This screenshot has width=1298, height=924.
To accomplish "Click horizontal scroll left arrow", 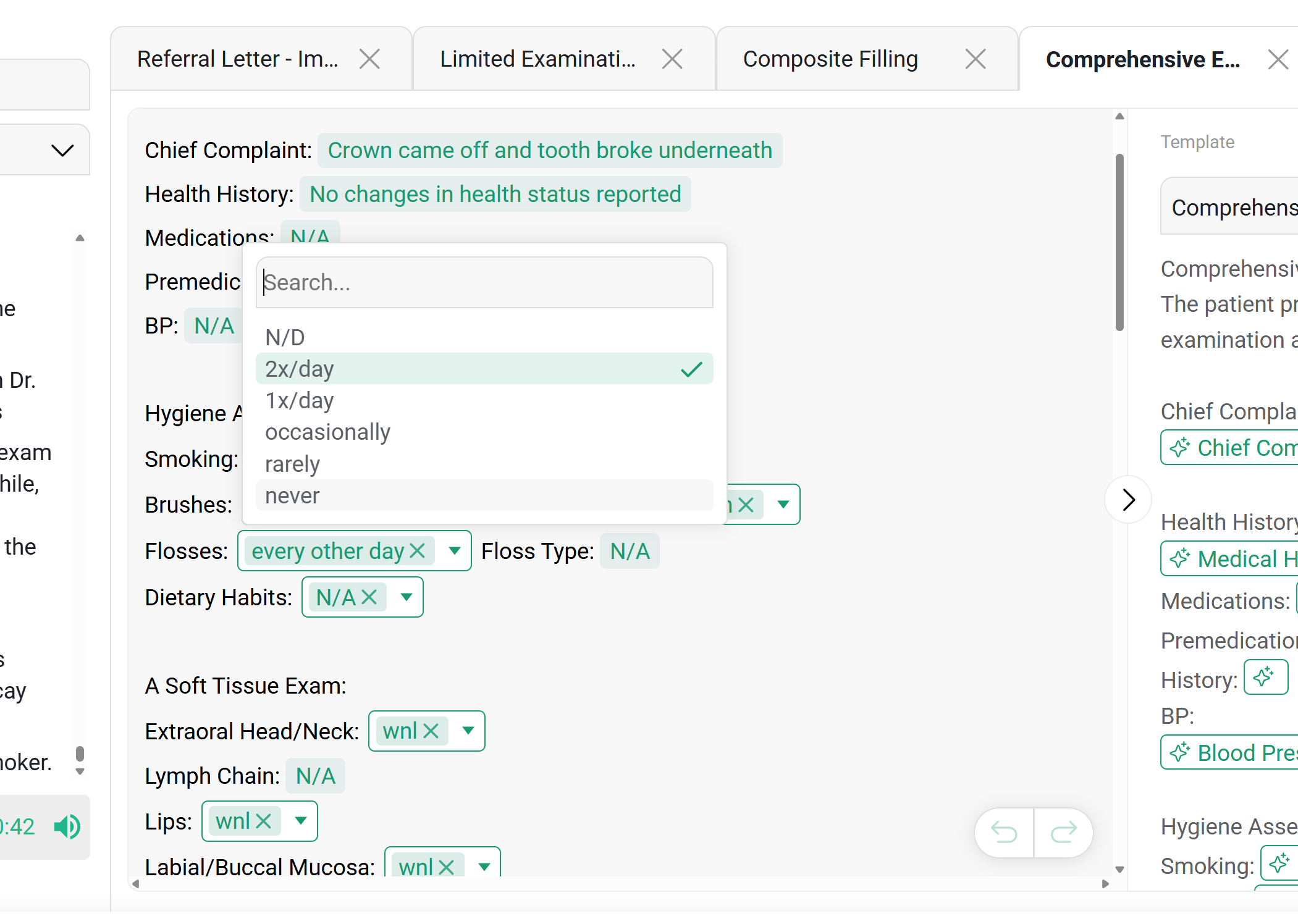I will coord(136,884).
